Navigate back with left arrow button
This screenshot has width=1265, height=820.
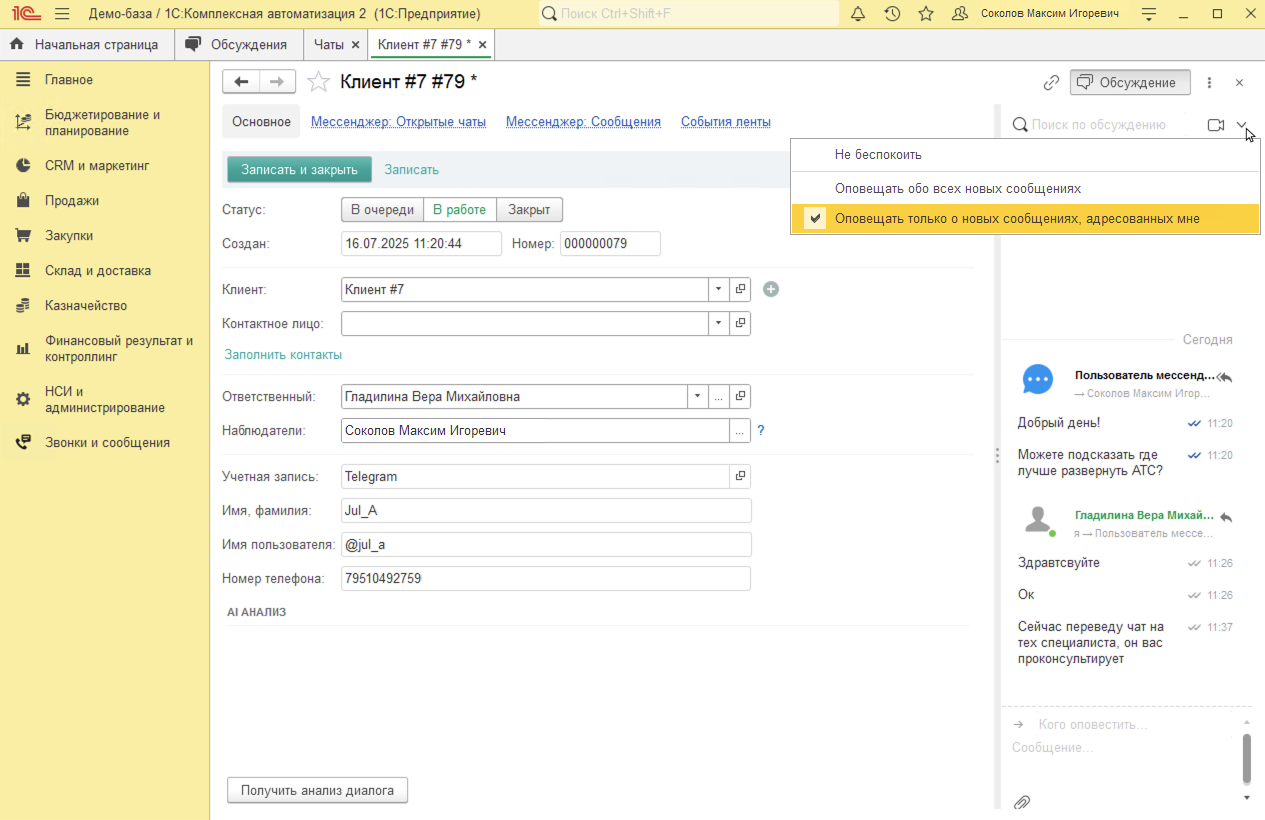241,82
